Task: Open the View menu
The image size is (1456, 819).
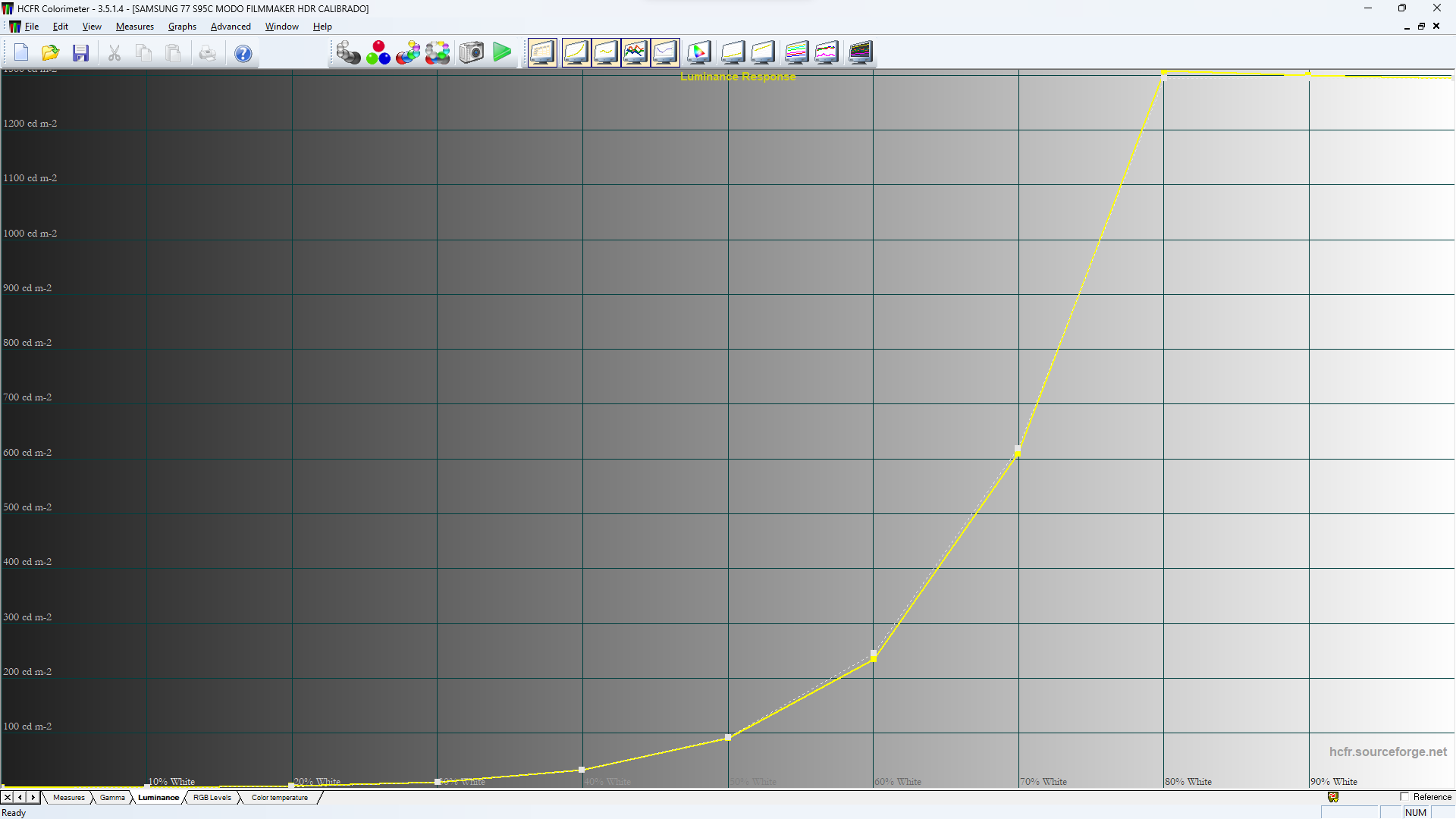Action: click(x=92, y=27)
